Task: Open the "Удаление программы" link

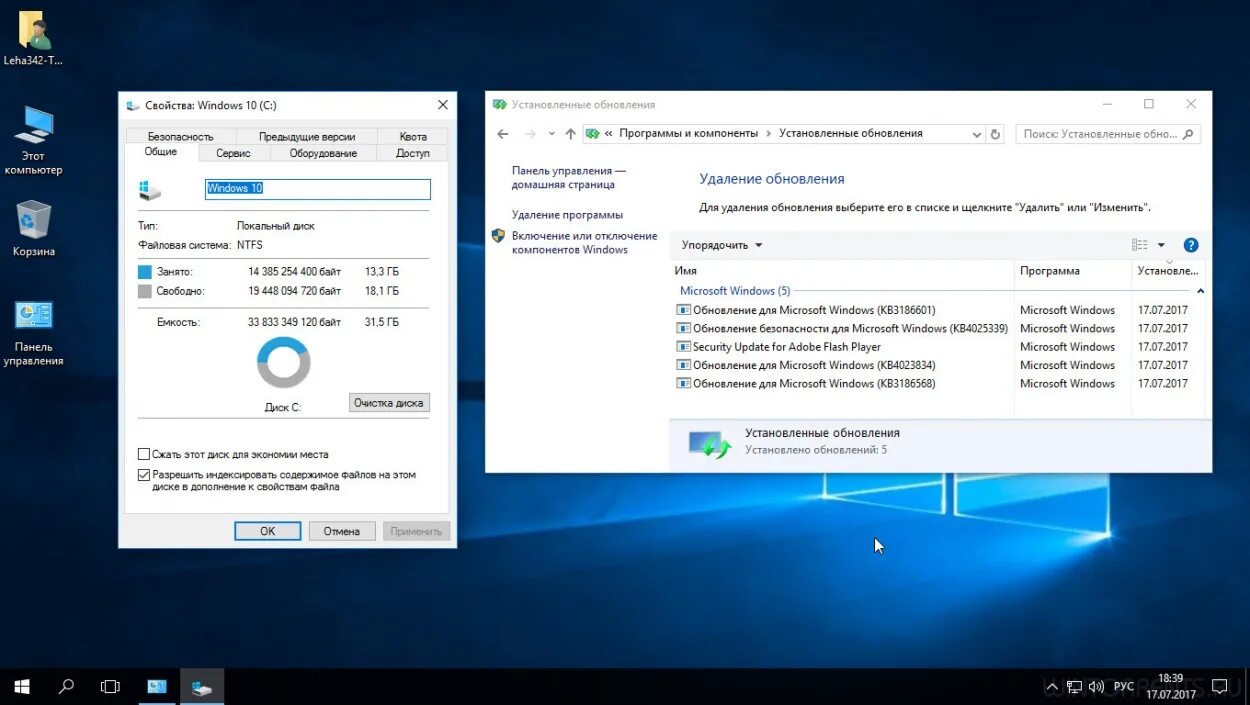Action: click(567, 215)
